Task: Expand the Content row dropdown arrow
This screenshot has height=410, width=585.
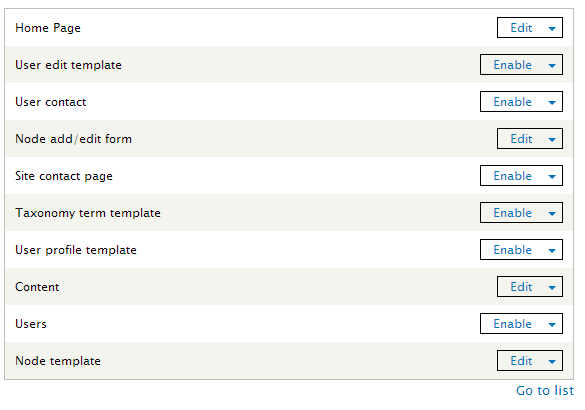Action: [x=552, y=287]
